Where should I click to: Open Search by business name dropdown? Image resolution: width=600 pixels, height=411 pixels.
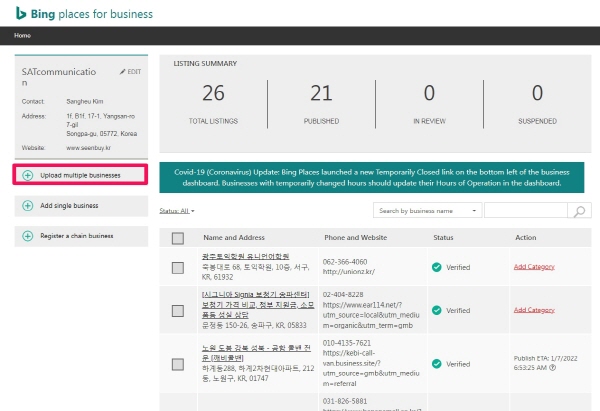point(427,211)
